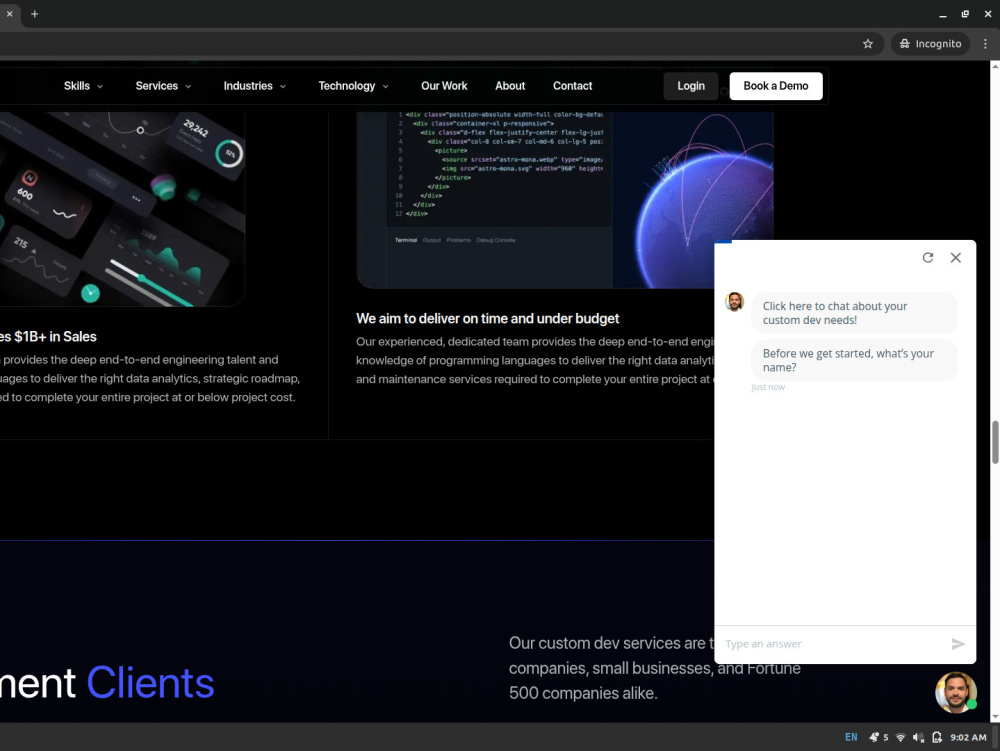Click 'We aim to deliver on time' heading
This screenshot has height=751, width=1000.
pyautogui.click(x=487, y=319)
